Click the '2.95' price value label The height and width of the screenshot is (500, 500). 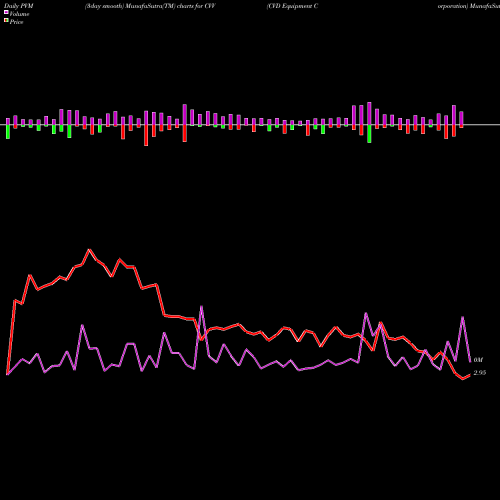coord(480,373)
